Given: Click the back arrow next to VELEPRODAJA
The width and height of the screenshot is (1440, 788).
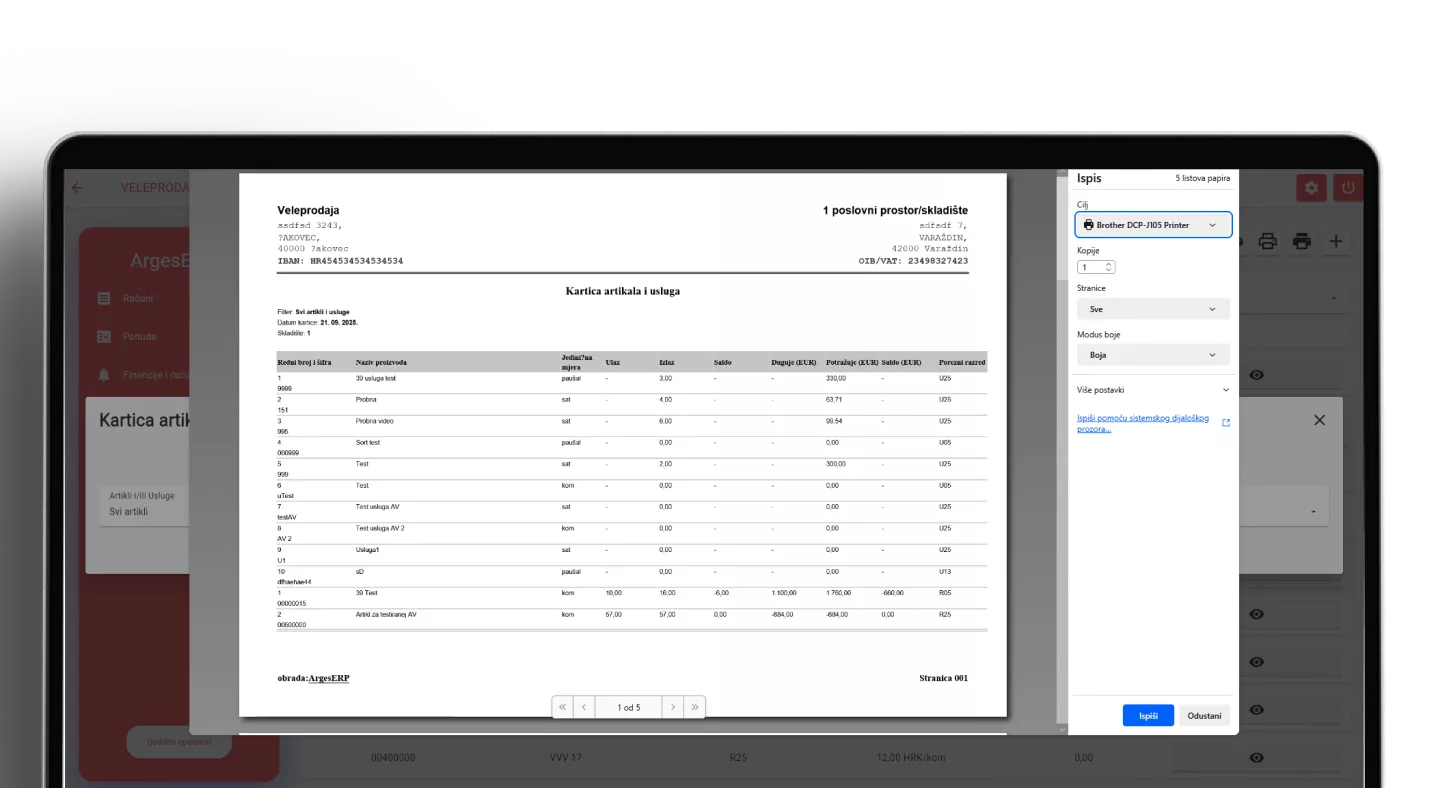Looking at the screenshot, I should tap(78, 188).
